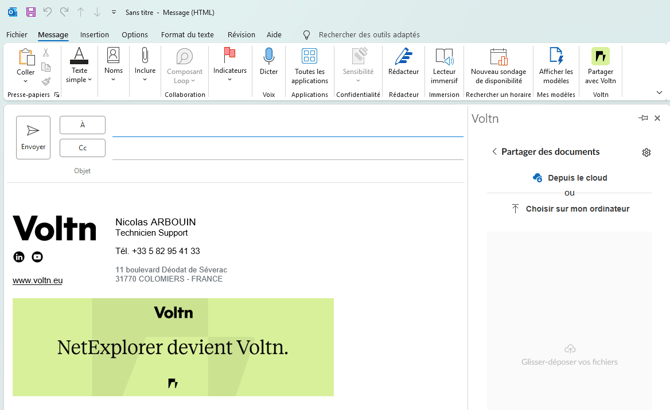The height and width of the screenshot is (410, 670).
Task: Open the Quick Access Toolbar customize dropdown
Action: tap(114, 12)
